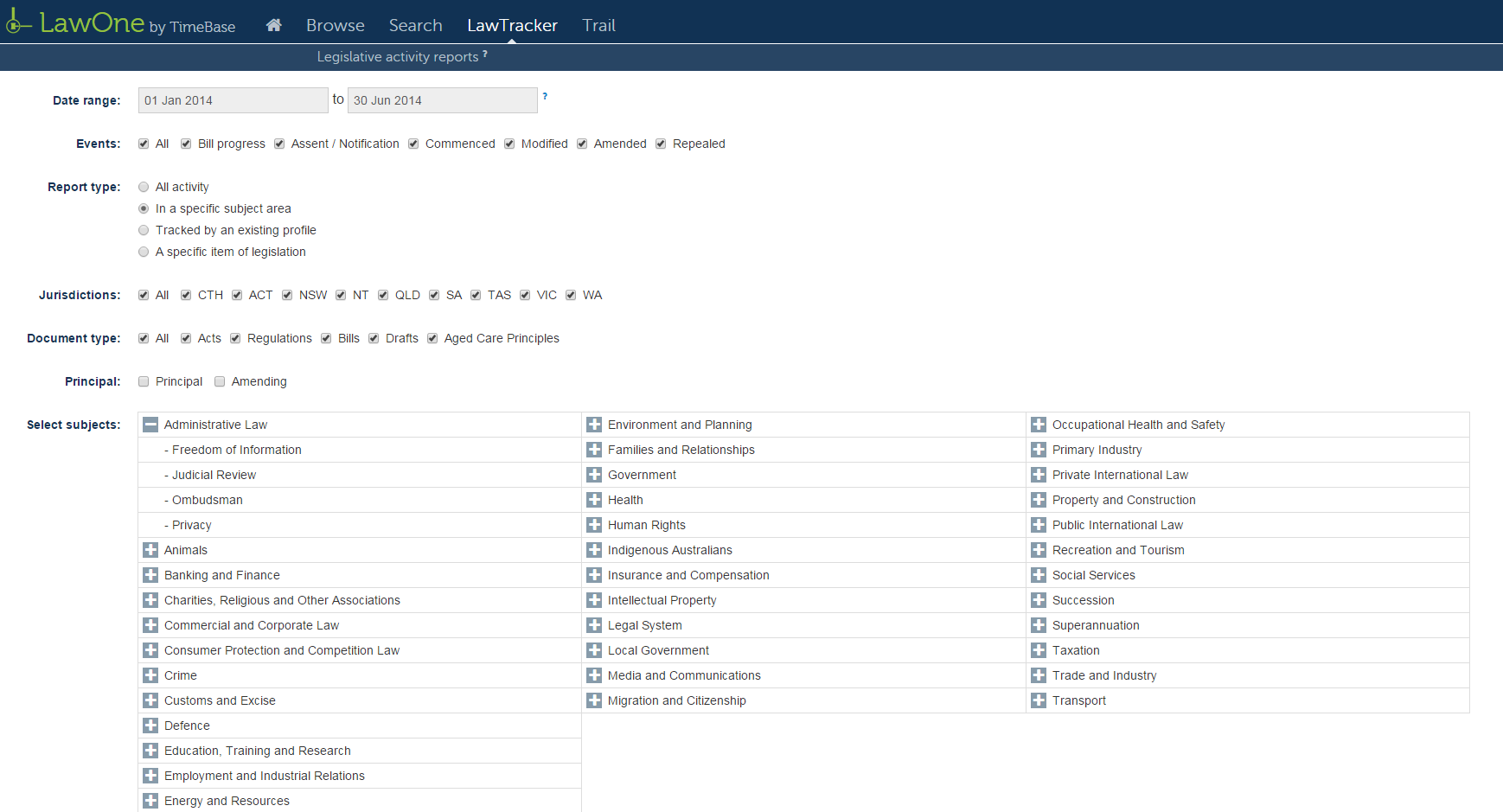This screenshot has height=812, width=1503.
Task: Expand the Defence subject plus icon
Action: pos(150,726)
